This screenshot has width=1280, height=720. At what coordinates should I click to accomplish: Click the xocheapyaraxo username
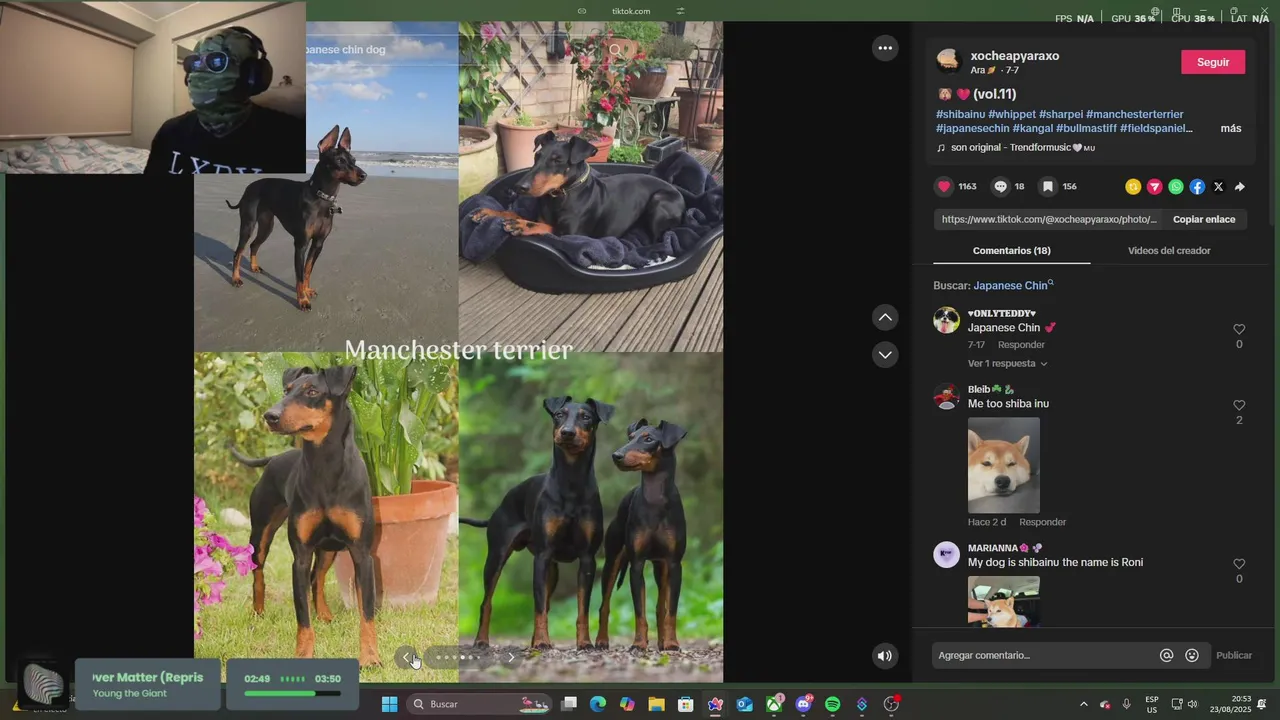tap(1014, 56)
